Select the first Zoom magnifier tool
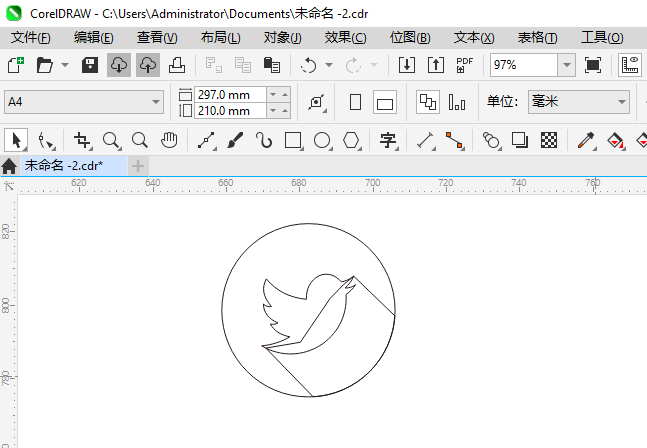Image resolution: width=647 pixels, height=448 pixels. pos(111,140)
